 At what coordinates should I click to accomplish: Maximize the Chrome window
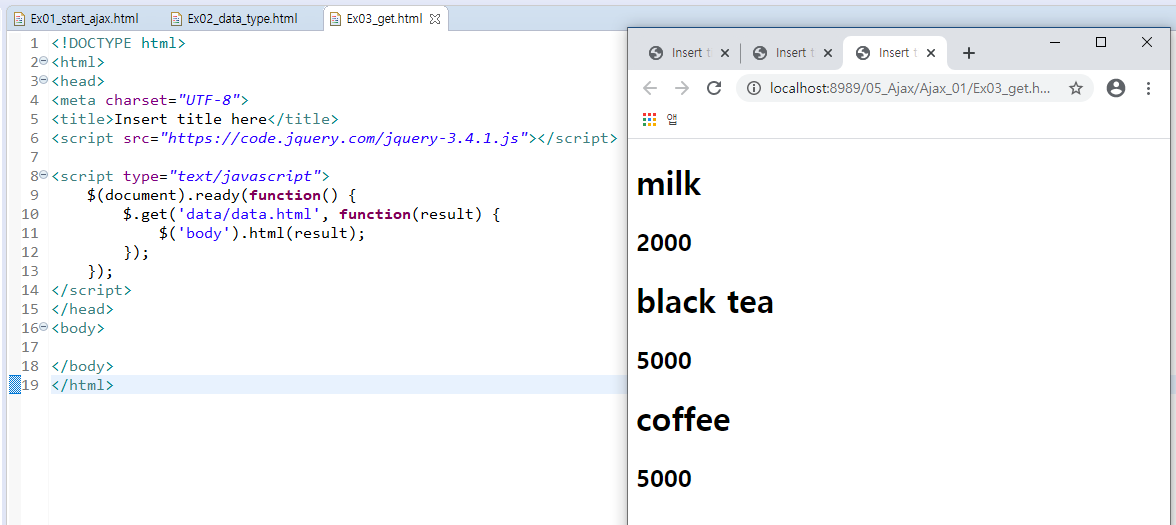(1101, 43)
